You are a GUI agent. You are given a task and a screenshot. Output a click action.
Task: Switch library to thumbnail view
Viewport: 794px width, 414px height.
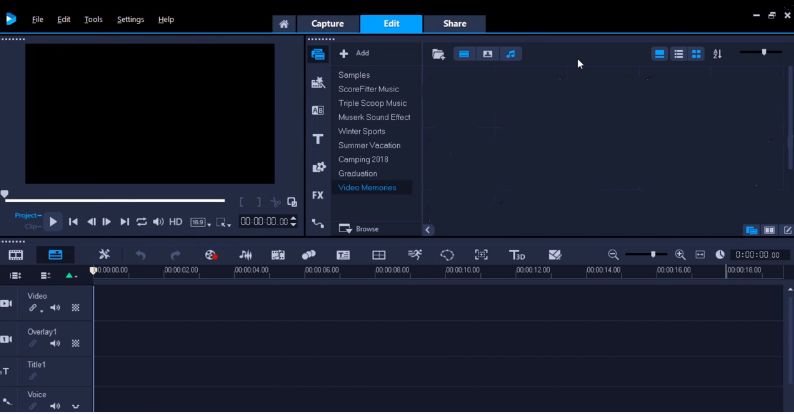pos(697,54)
